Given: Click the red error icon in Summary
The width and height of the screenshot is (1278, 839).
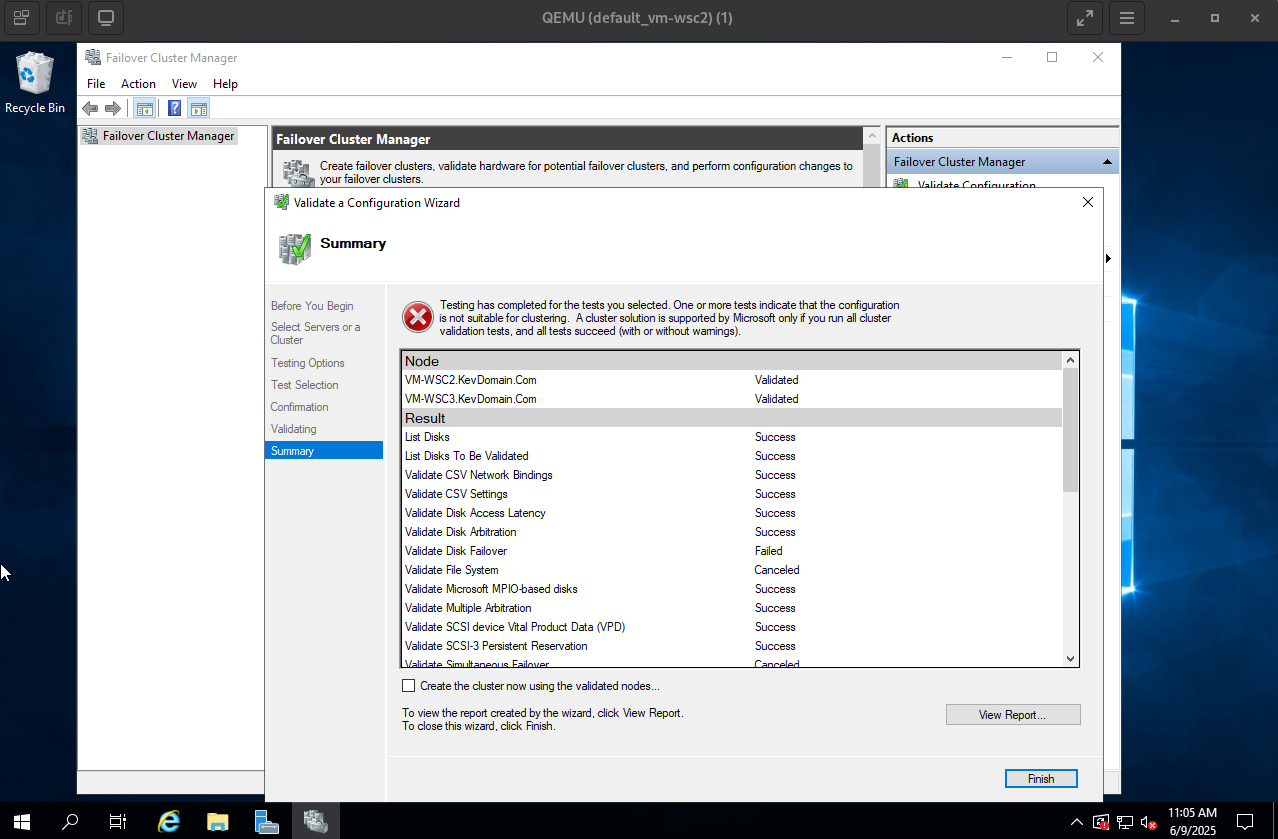Looking at the screenshot, I should click(x=417, y=318).
